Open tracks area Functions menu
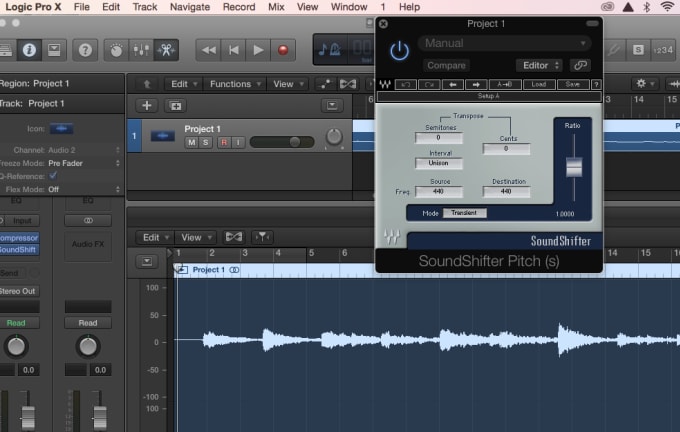 (x=235, y=84)
